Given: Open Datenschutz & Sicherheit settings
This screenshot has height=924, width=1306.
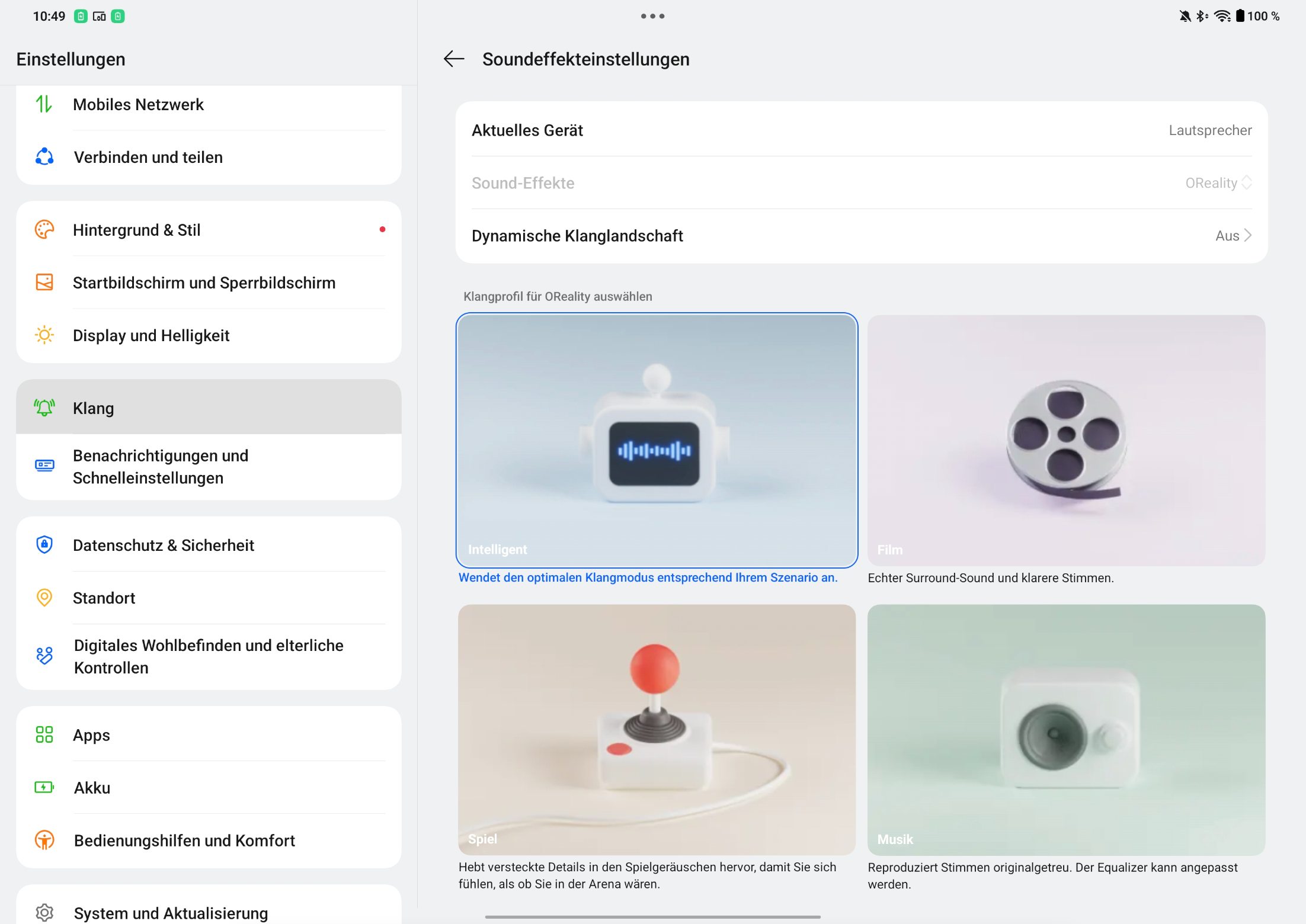Looking at the screenshot, I should [x=209, y=544].
